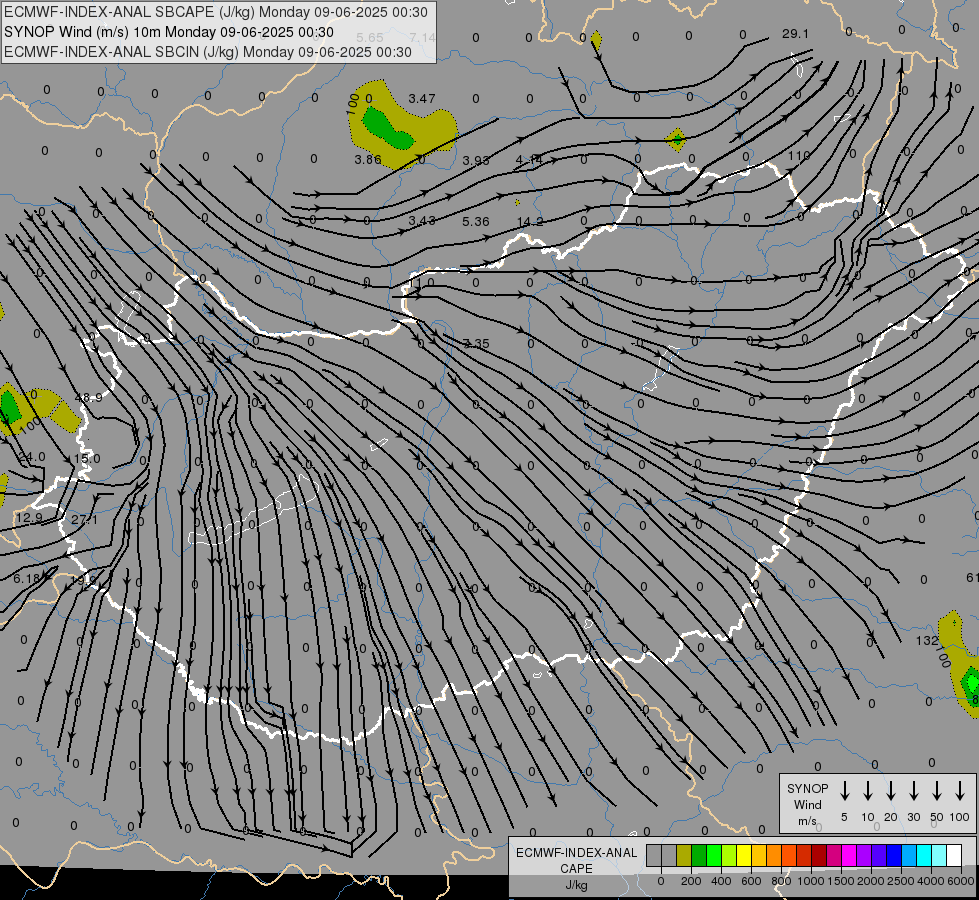This screenshot has width=979, height=900.
Task: Click the dark green swatch right of 200
Action: click(x=699, y=855)
